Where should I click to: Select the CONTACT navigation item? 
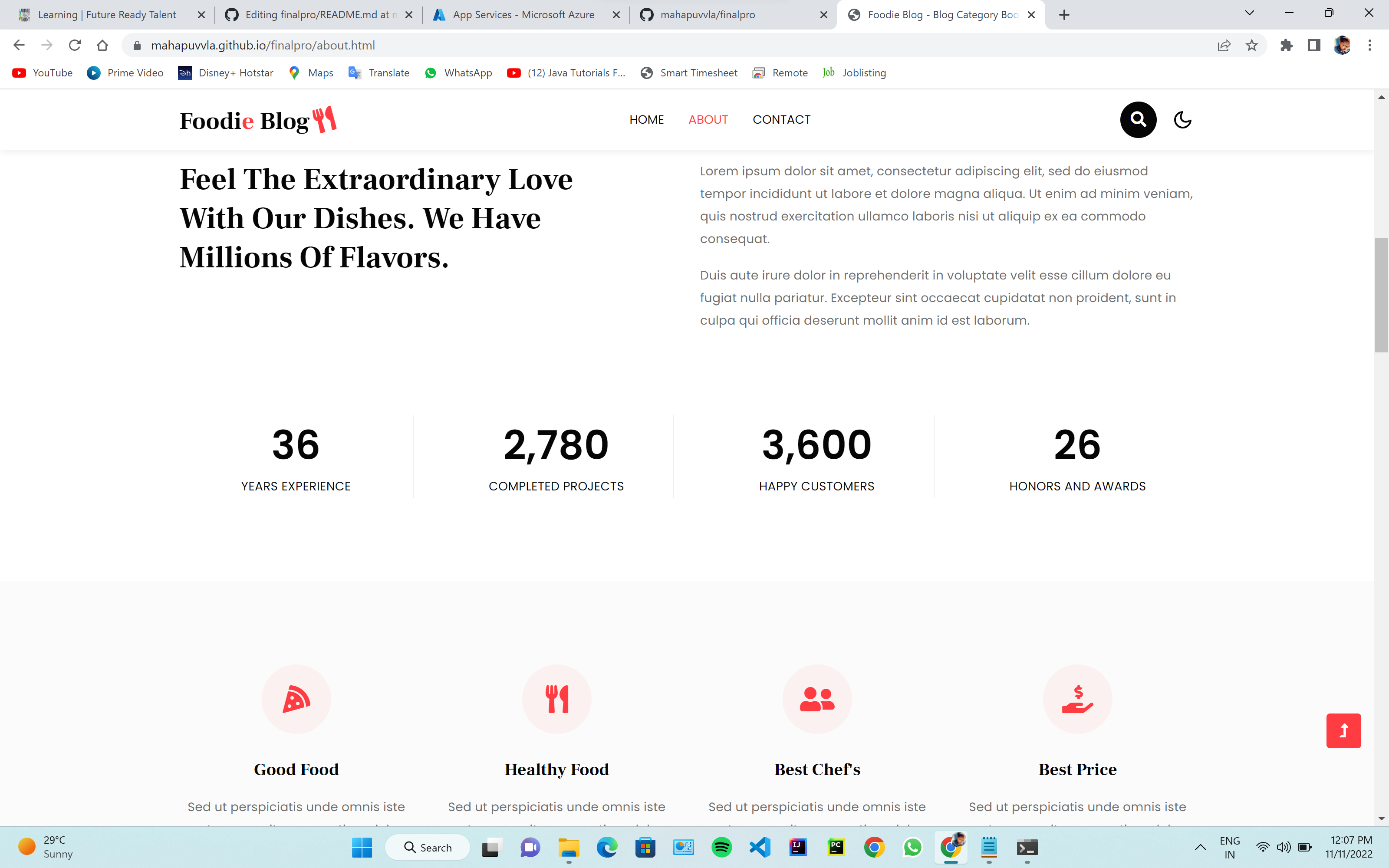[x=782, y=119]
